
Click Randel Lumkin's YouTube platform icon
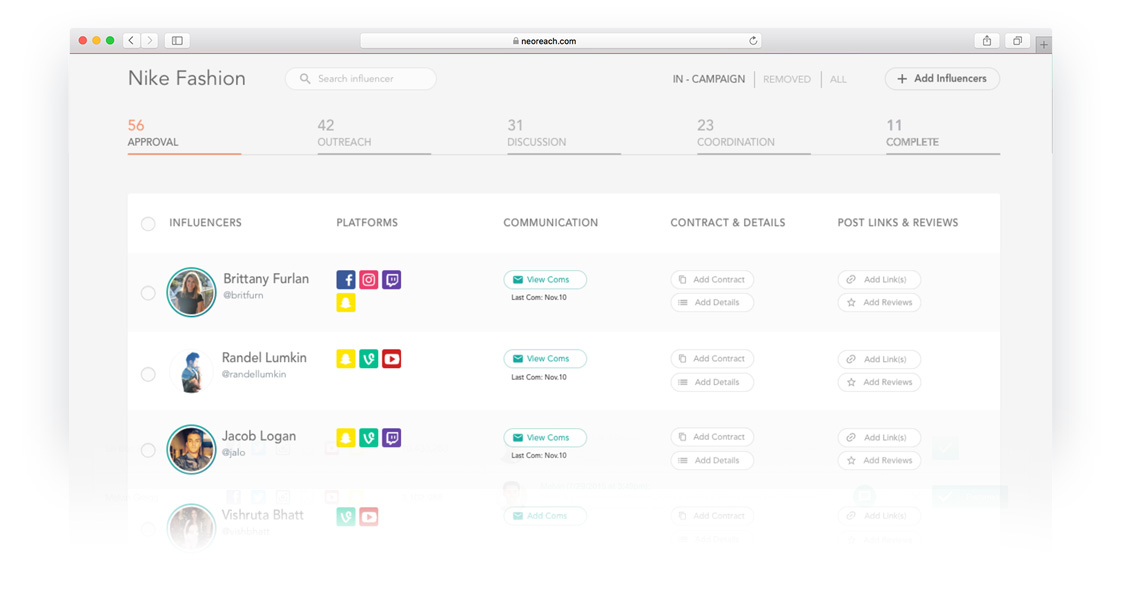point(391,359)
